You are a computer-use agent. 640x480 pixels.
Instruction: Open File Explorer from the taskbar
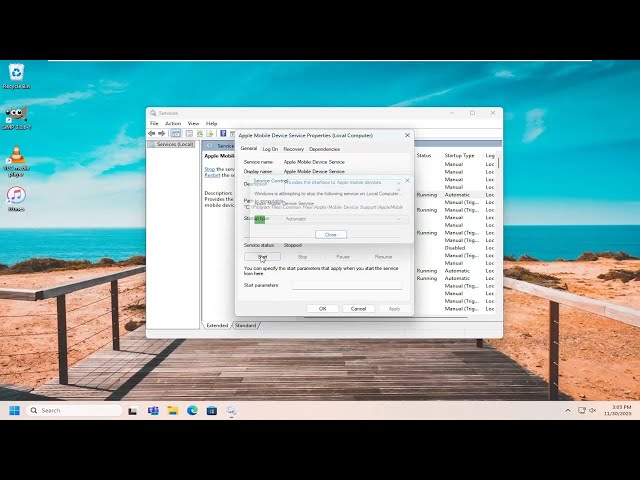click(x=173, y=411)
